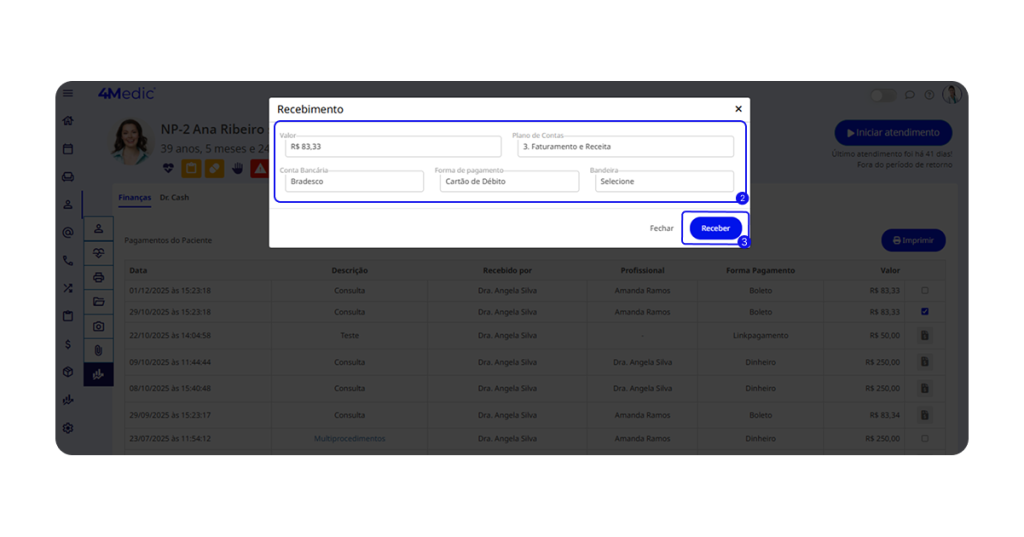This screenshot has width=1024, height=537.
Task: Open the calendar icon in the sidebar
Action: click(x=68, y=149)
